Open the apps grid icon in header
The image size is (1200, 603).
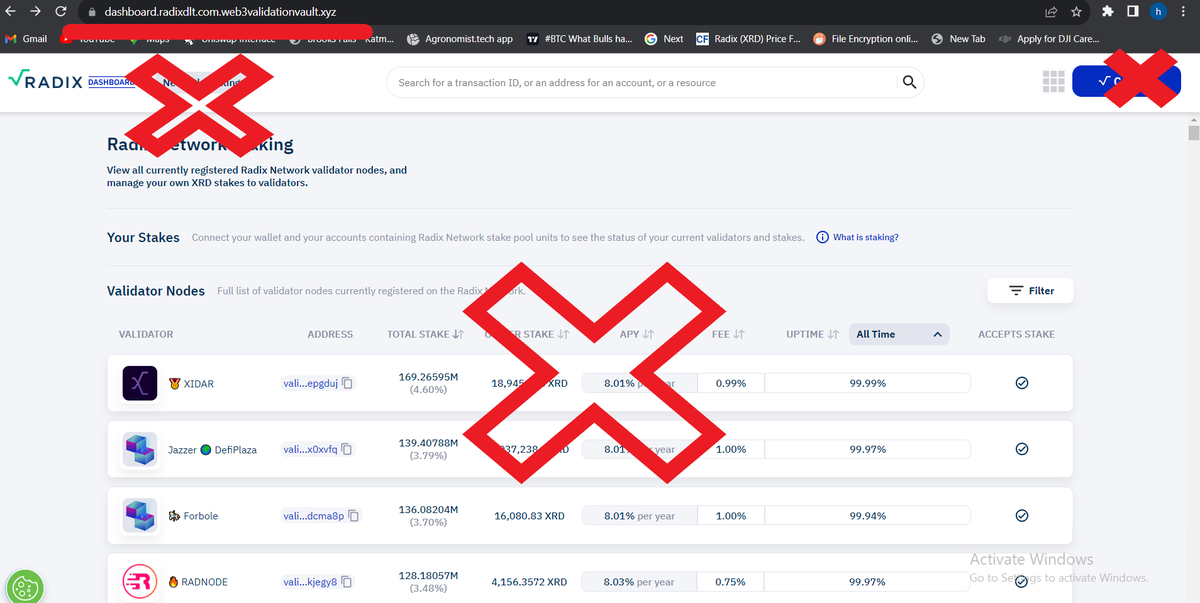click(1053, 82)
